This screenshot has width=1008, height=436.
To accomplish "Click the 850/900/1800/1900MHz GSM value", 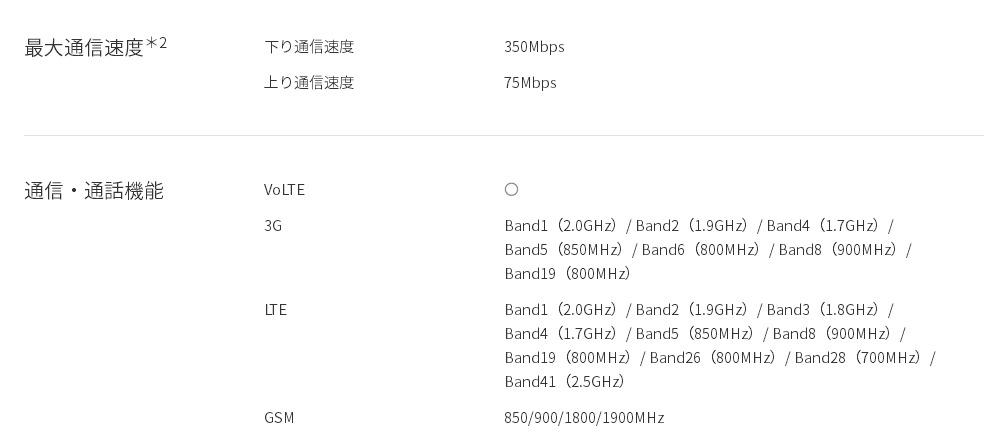I will (584, 418).
